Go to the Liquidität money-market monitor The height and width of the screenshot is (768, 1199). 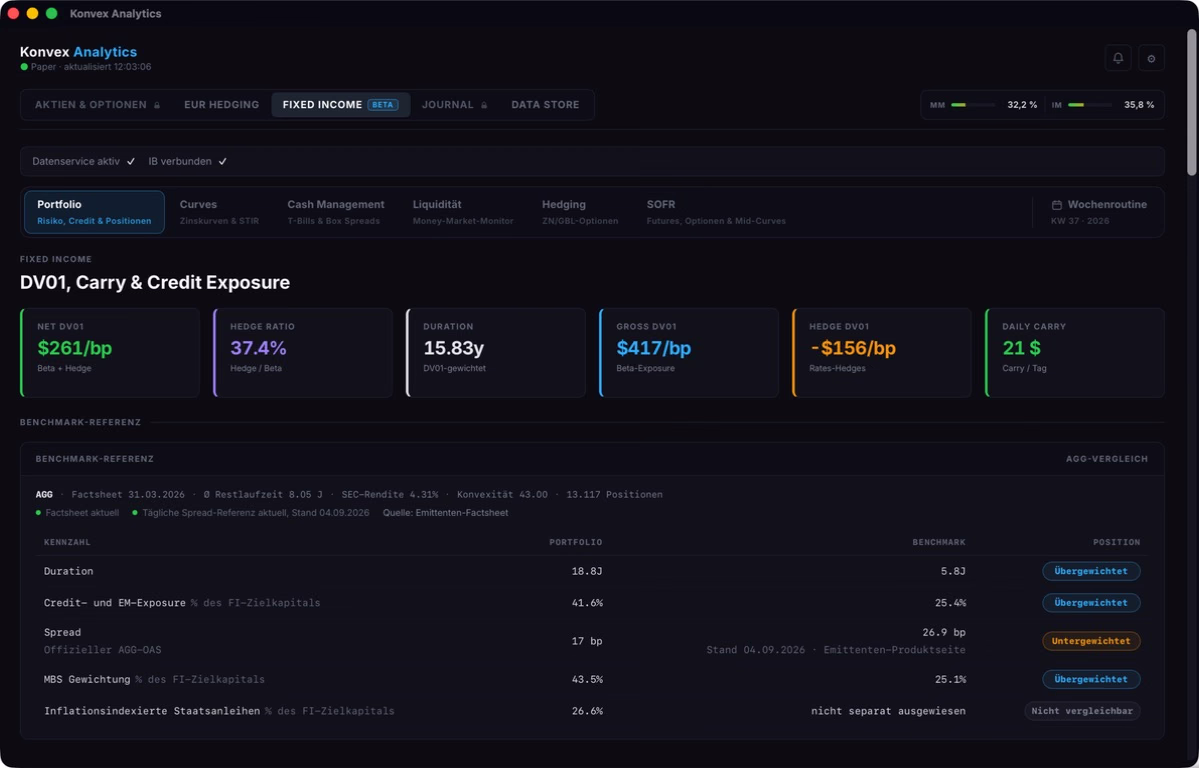(463, 212)
